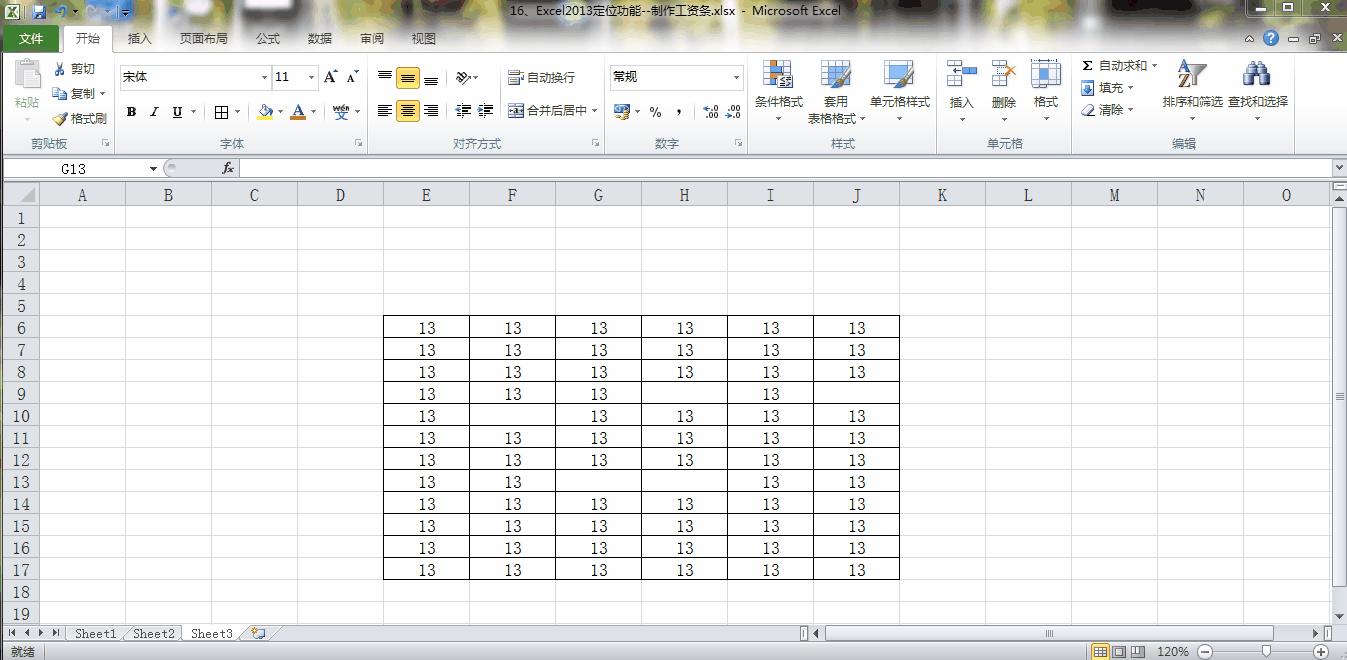Click the 自动换行 wrap text button

541,77
